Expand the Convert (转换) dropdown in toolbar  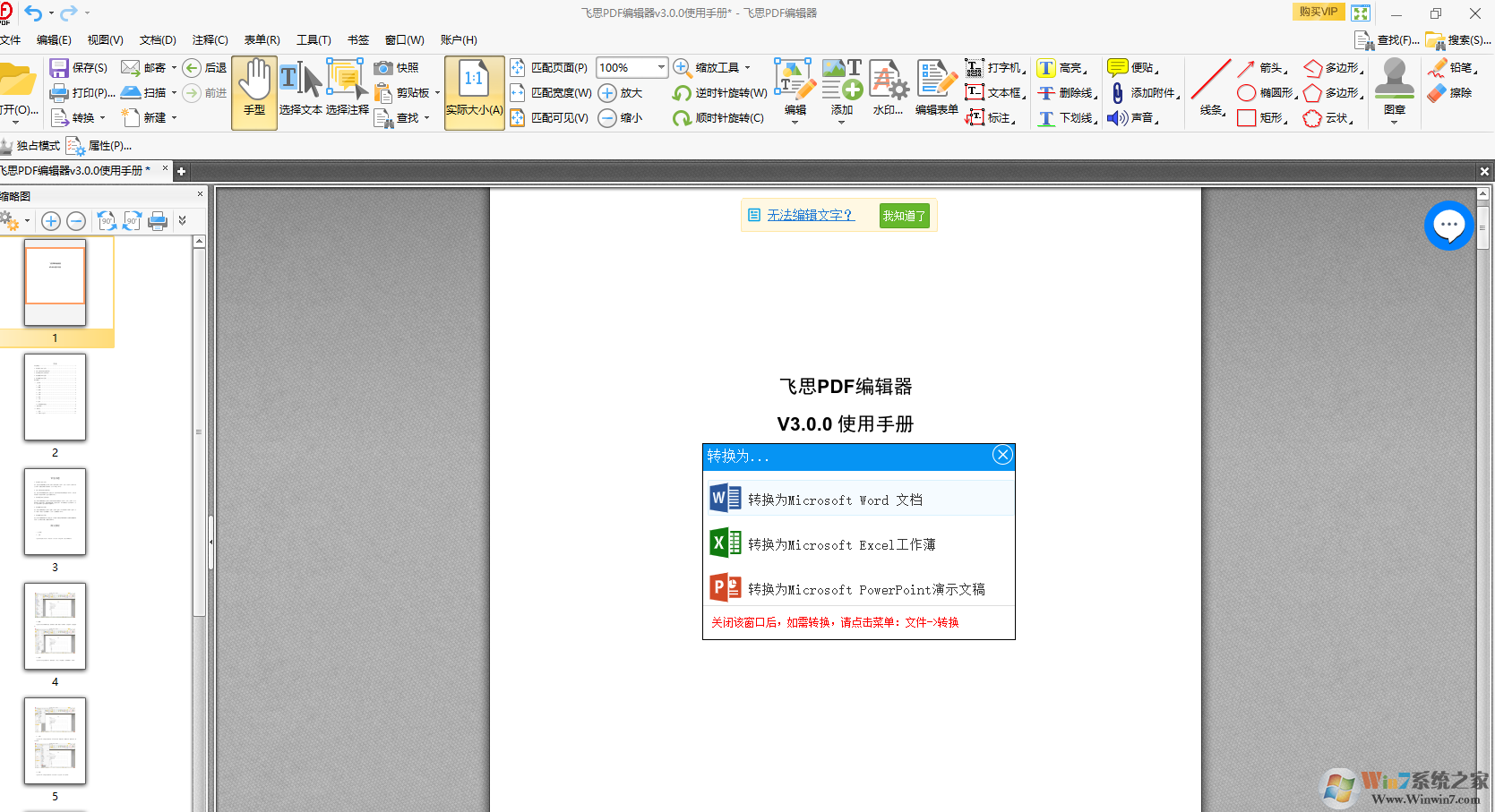[102, 118]
